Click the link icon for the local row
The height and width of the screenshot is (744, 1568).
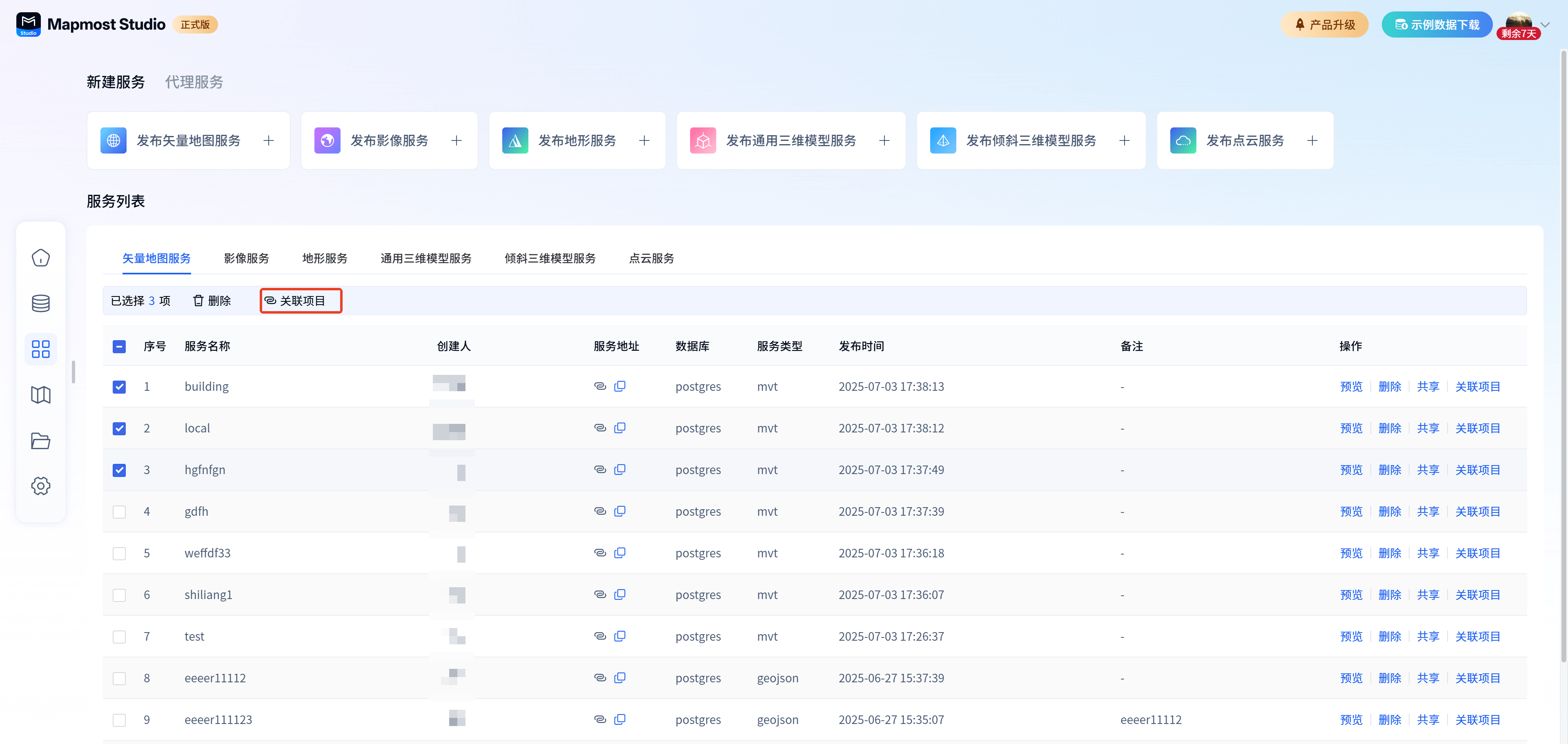point(599,428)
